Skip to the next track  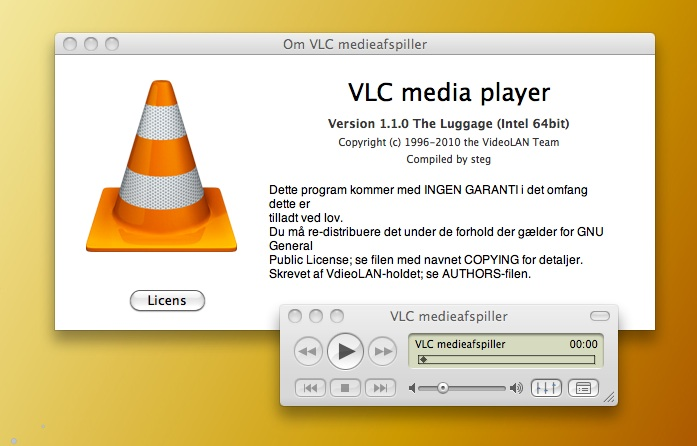click(380, 388)
